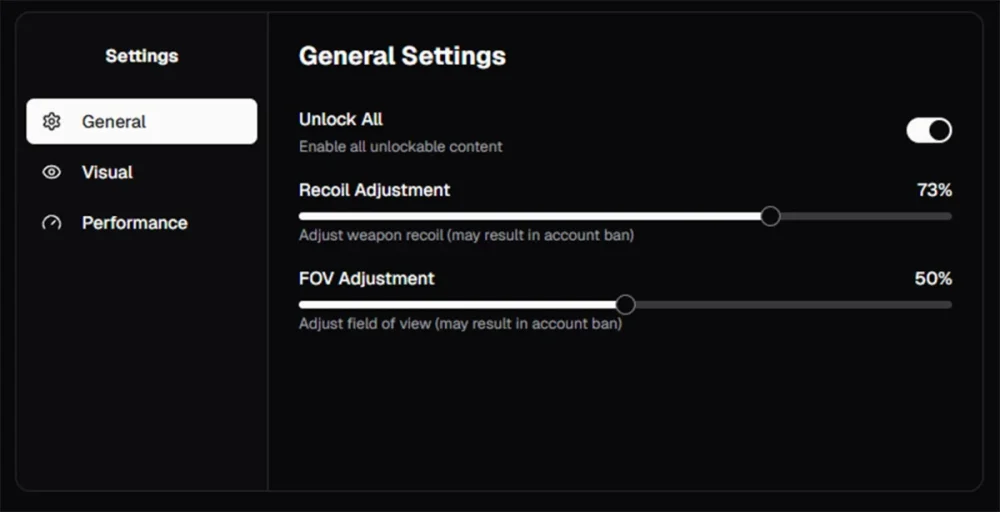Image resolution: width=1000 pixels, height=512 pixels.
Task: Click the General Settings page heading
Action: click(402, 56)
